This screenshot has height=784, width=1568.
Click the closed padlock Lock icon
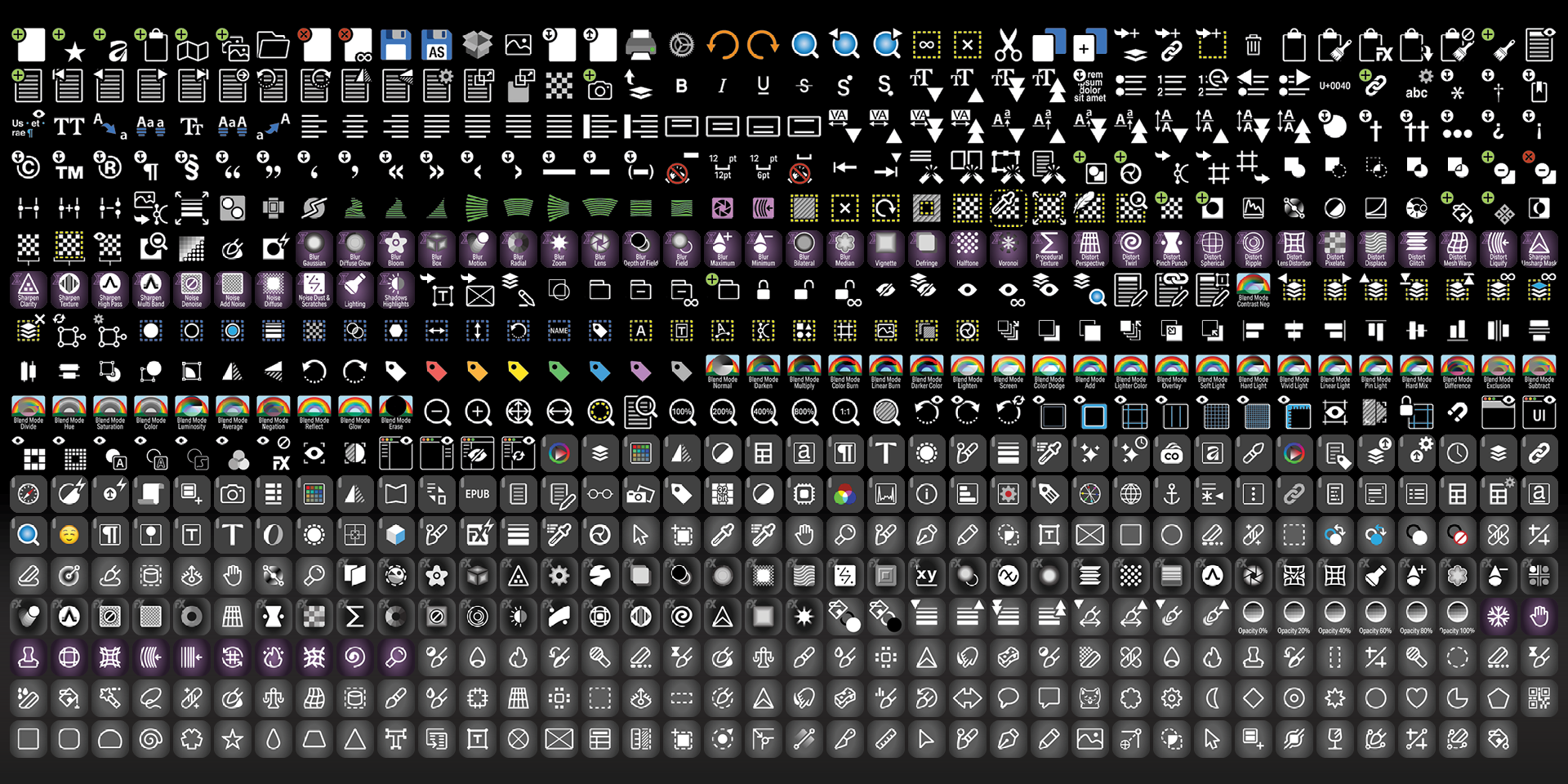[764, 290]
